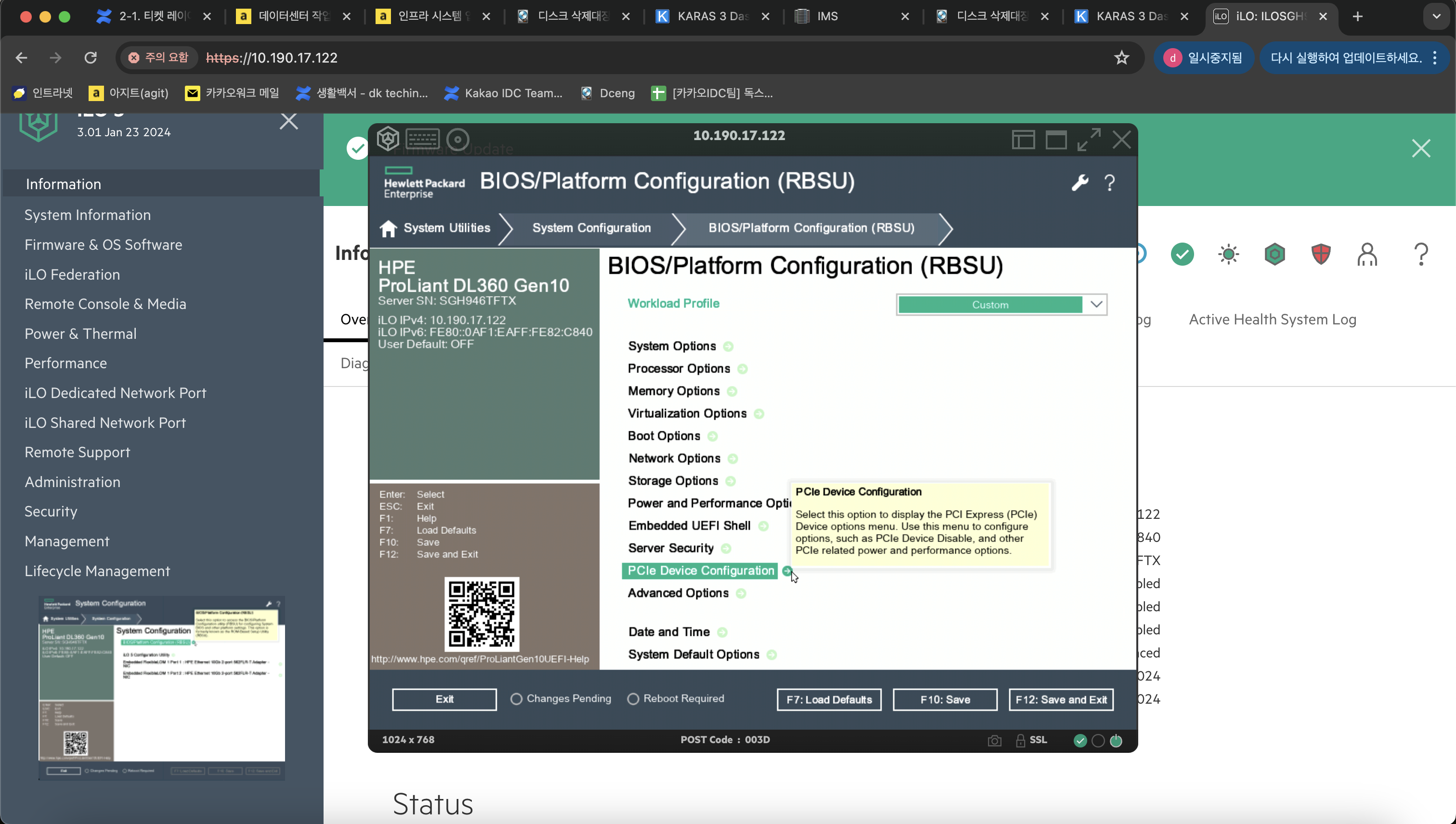Open Server Security option
Screen dimensions: 1456x824
[671, 548]
